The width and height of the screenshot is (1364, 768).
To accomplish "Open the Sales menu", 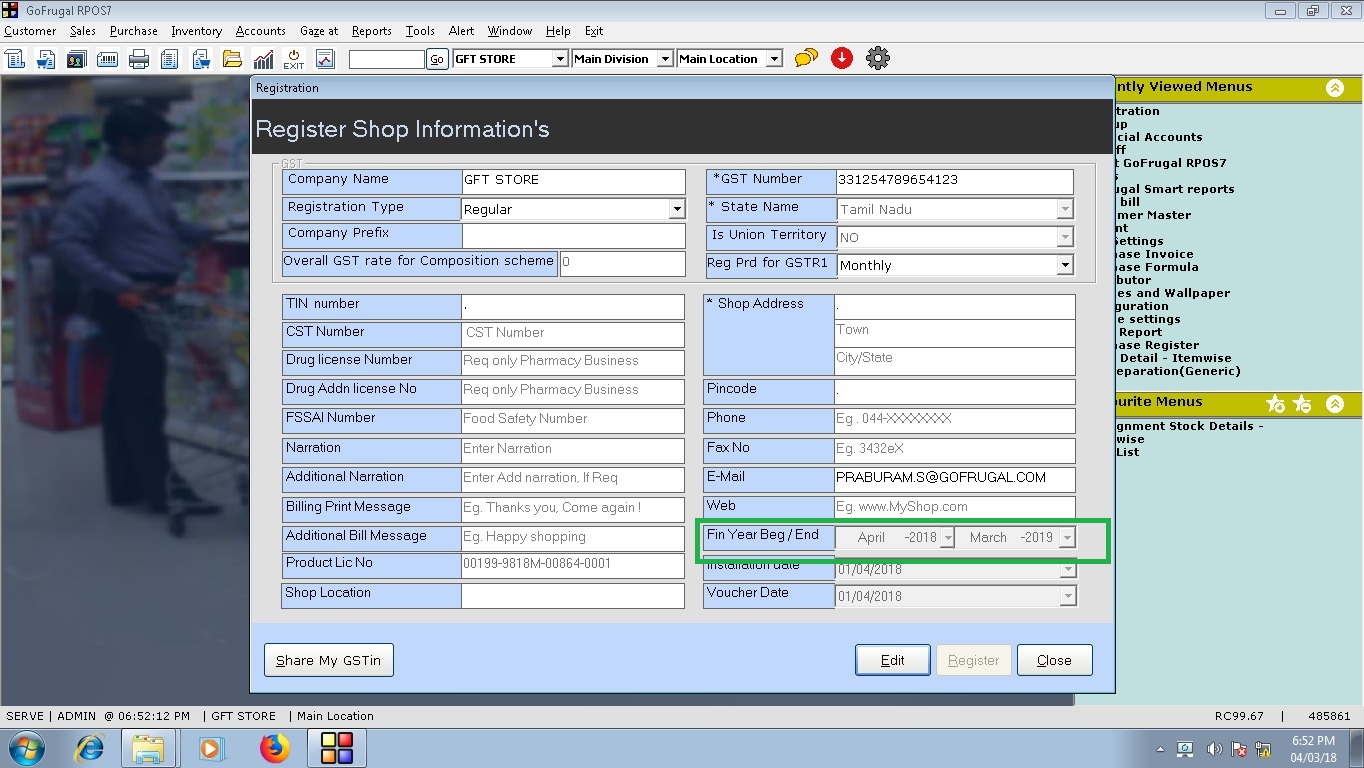I will [83, 31].
